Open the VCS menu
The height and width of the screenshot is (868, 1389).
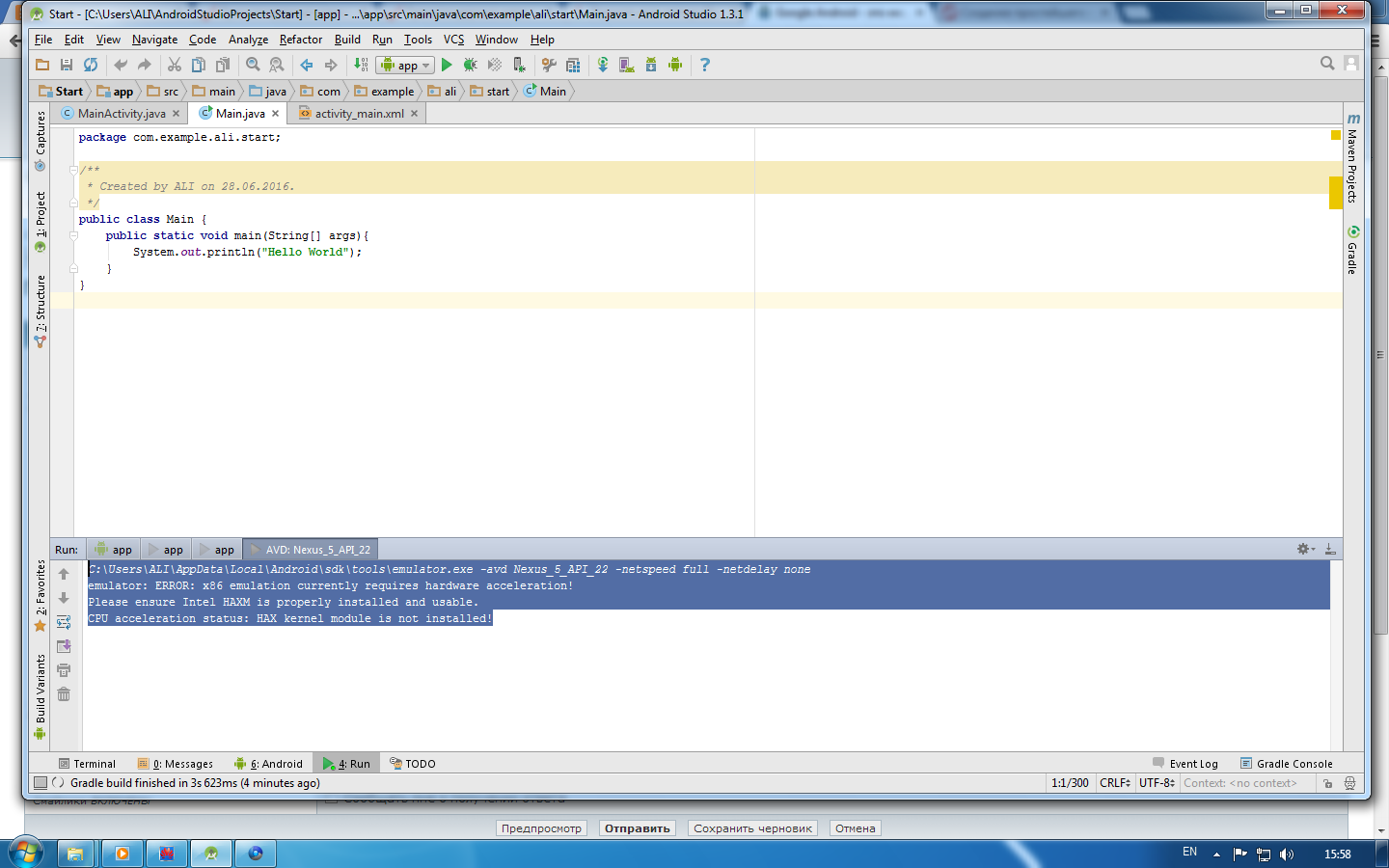pos(453,40)
